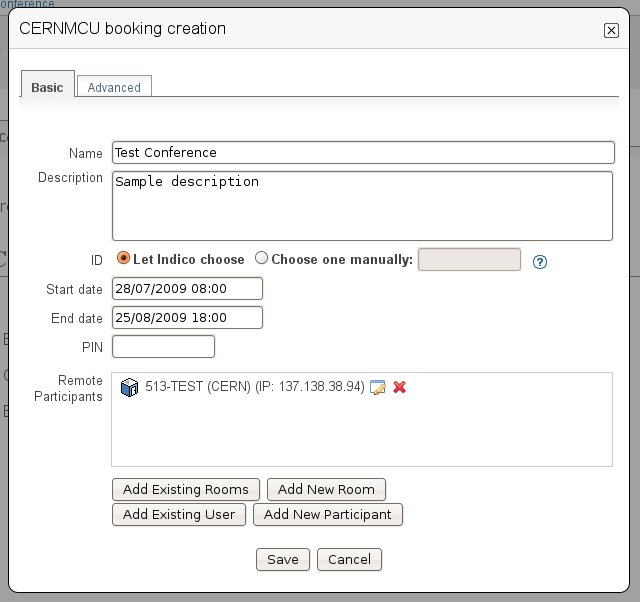640x602 pixels.
Task: Click the Add New Participant button
Action: tap(328, 514)
